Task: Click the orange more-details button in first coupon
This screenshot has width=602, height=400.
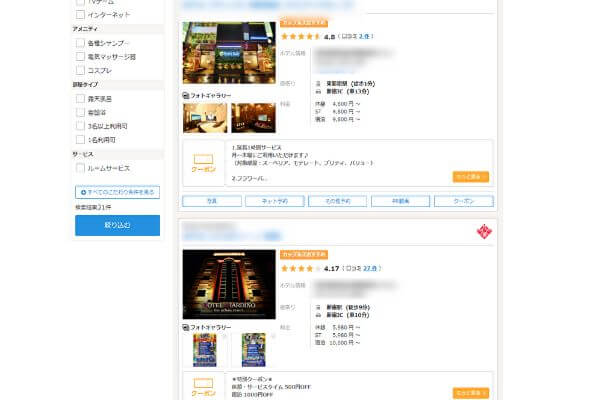Action: pyautogui.click(x=470, y=176)
